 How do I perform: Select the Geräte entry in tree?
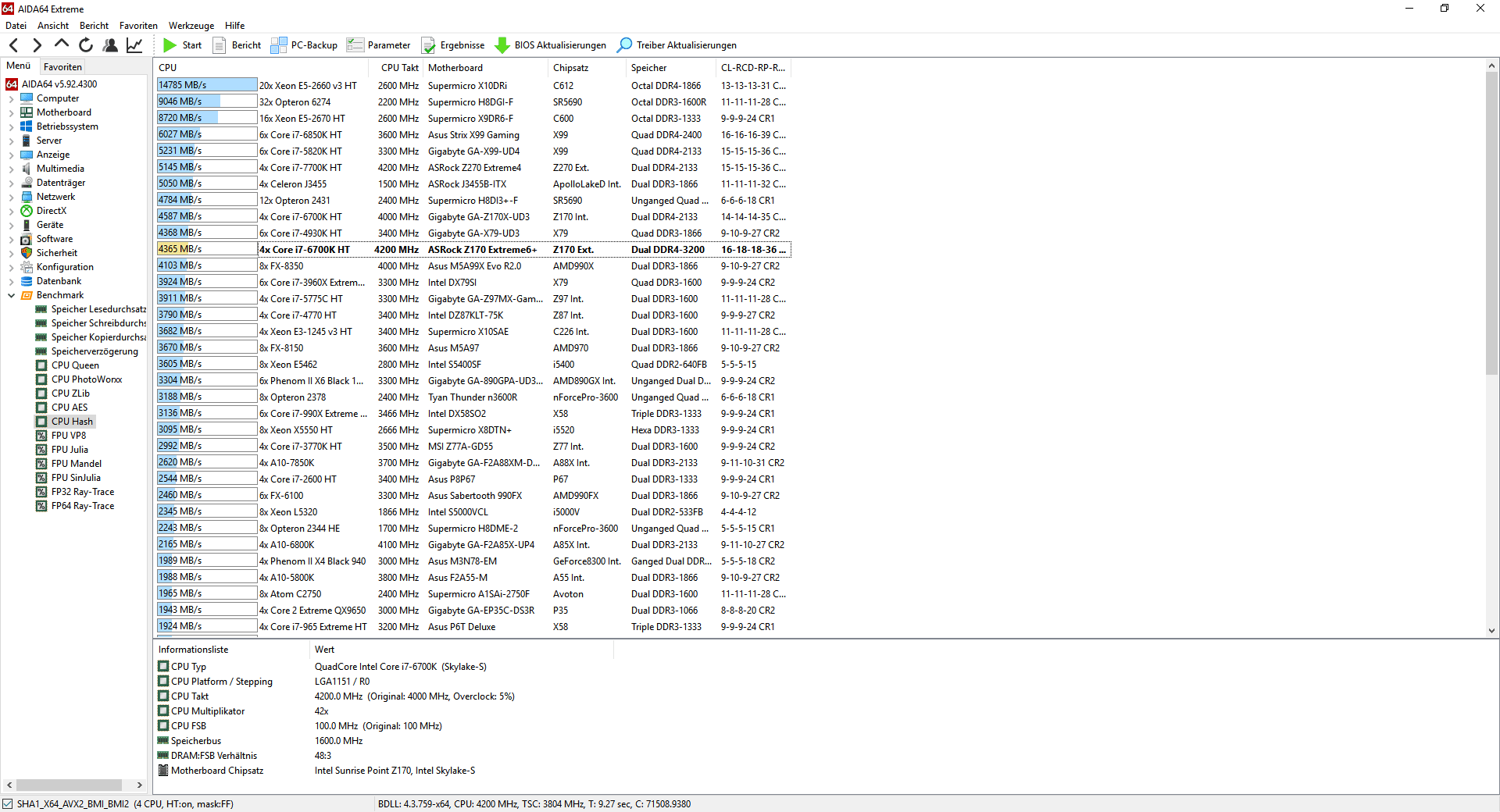point(49,225)
